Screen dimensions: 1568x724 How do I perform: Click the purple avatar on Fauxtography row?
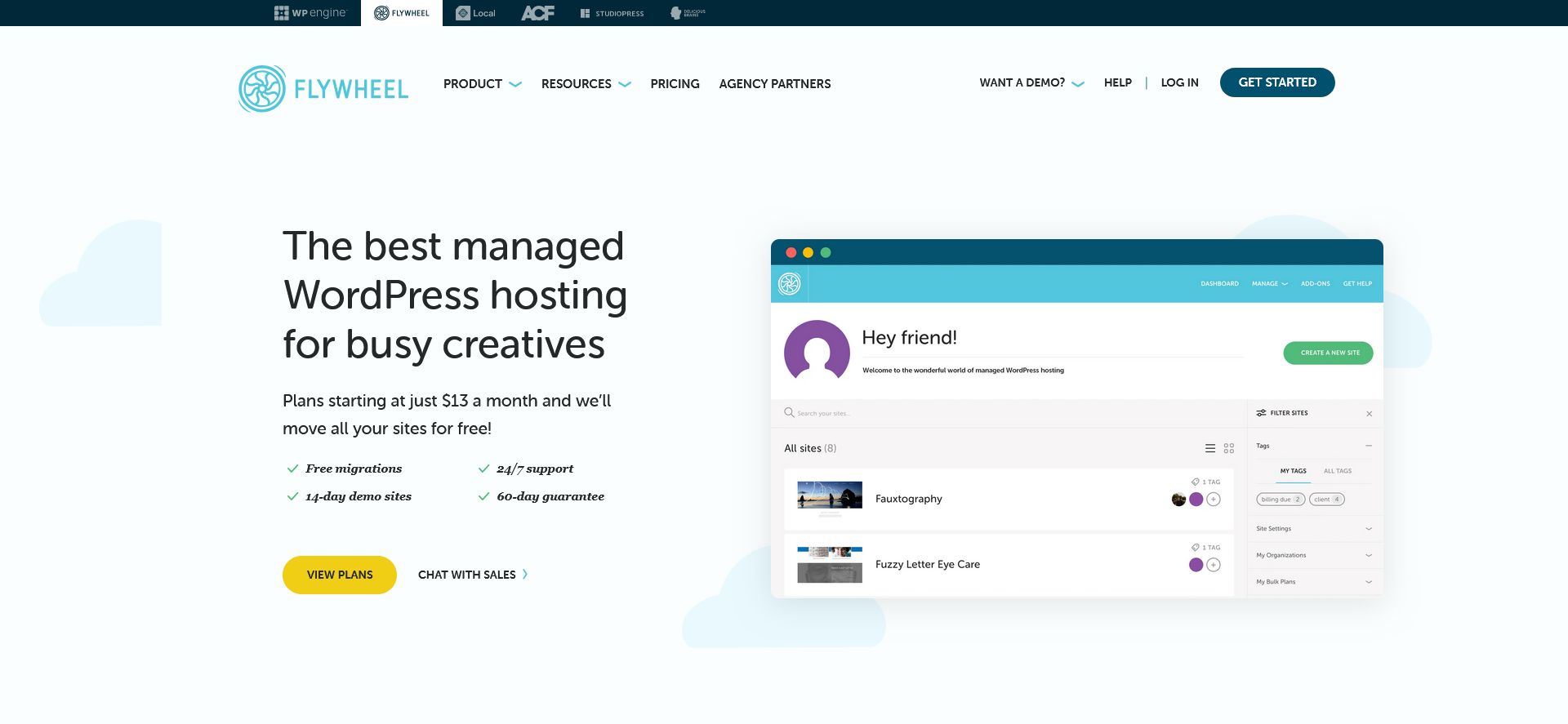(1196, 500)
